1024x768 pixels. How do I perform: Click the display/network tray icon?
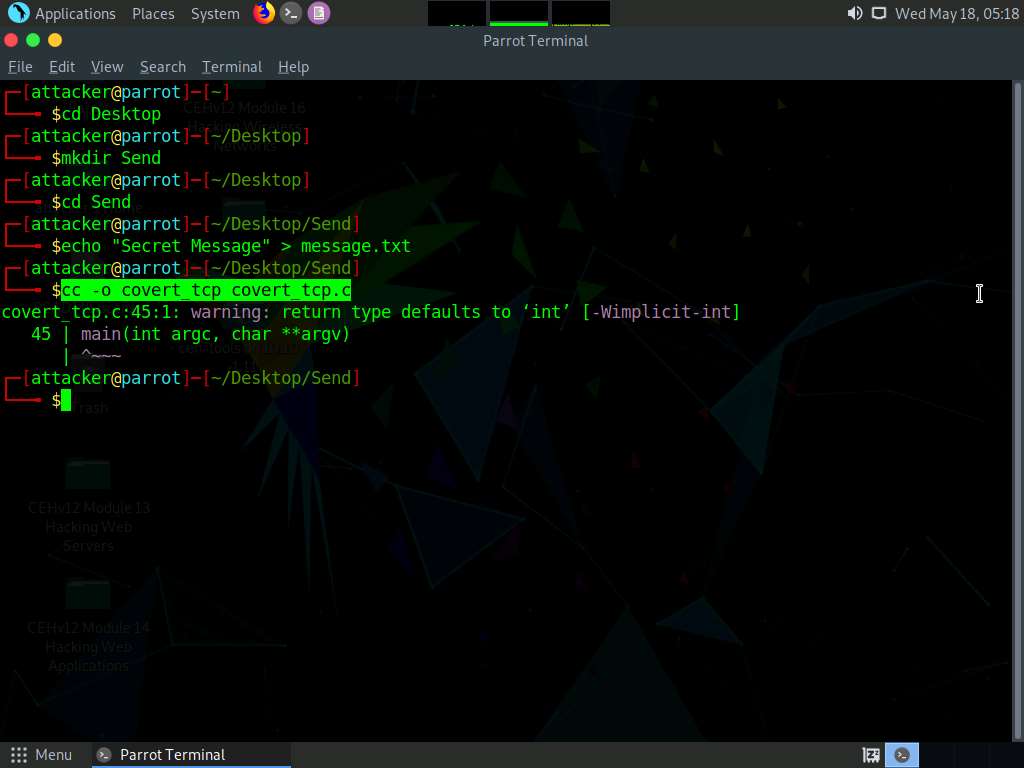pos(878,13)
